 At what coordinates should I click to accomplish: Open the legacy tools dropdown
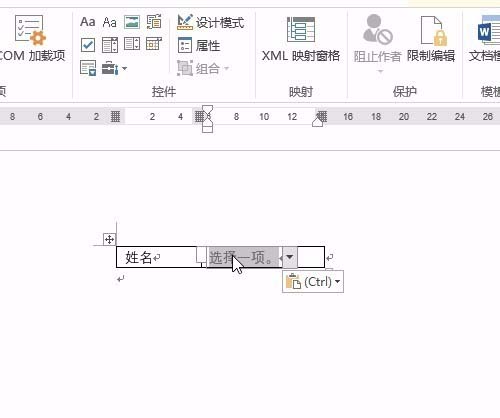pyautogui.click(x=114, y=68)
